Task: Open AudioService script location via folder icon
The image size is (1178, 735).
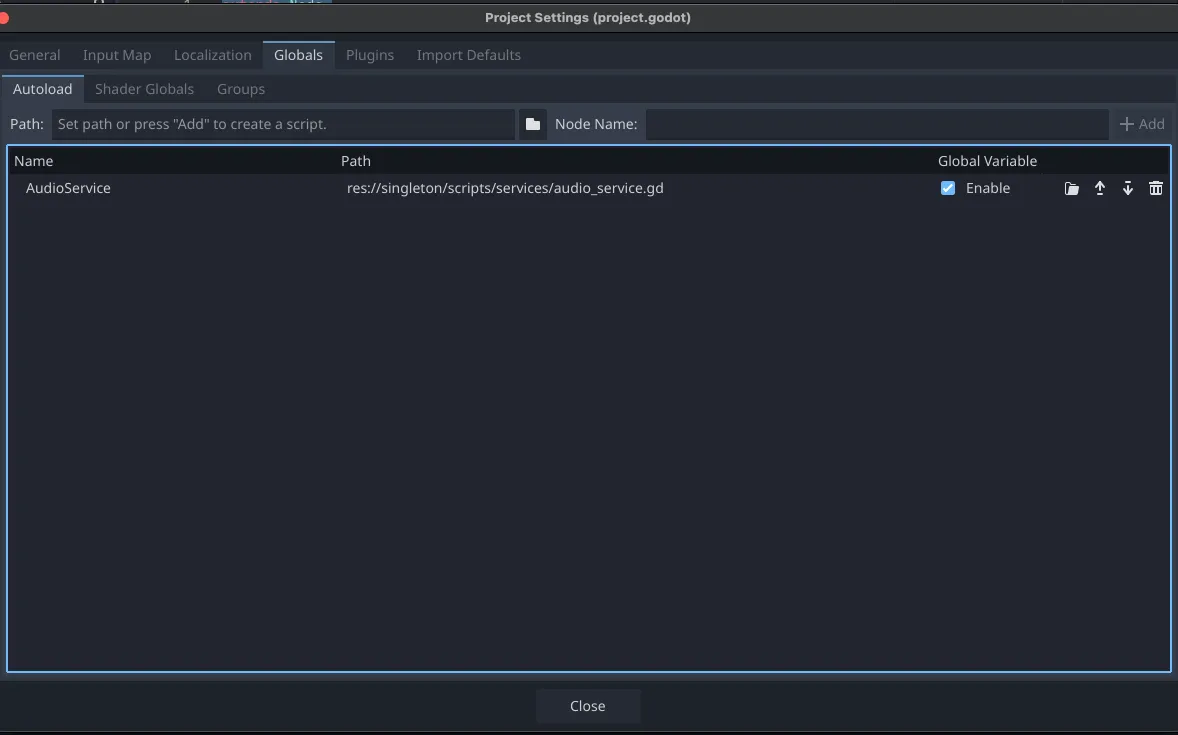Action: [x=1071, y=188]
